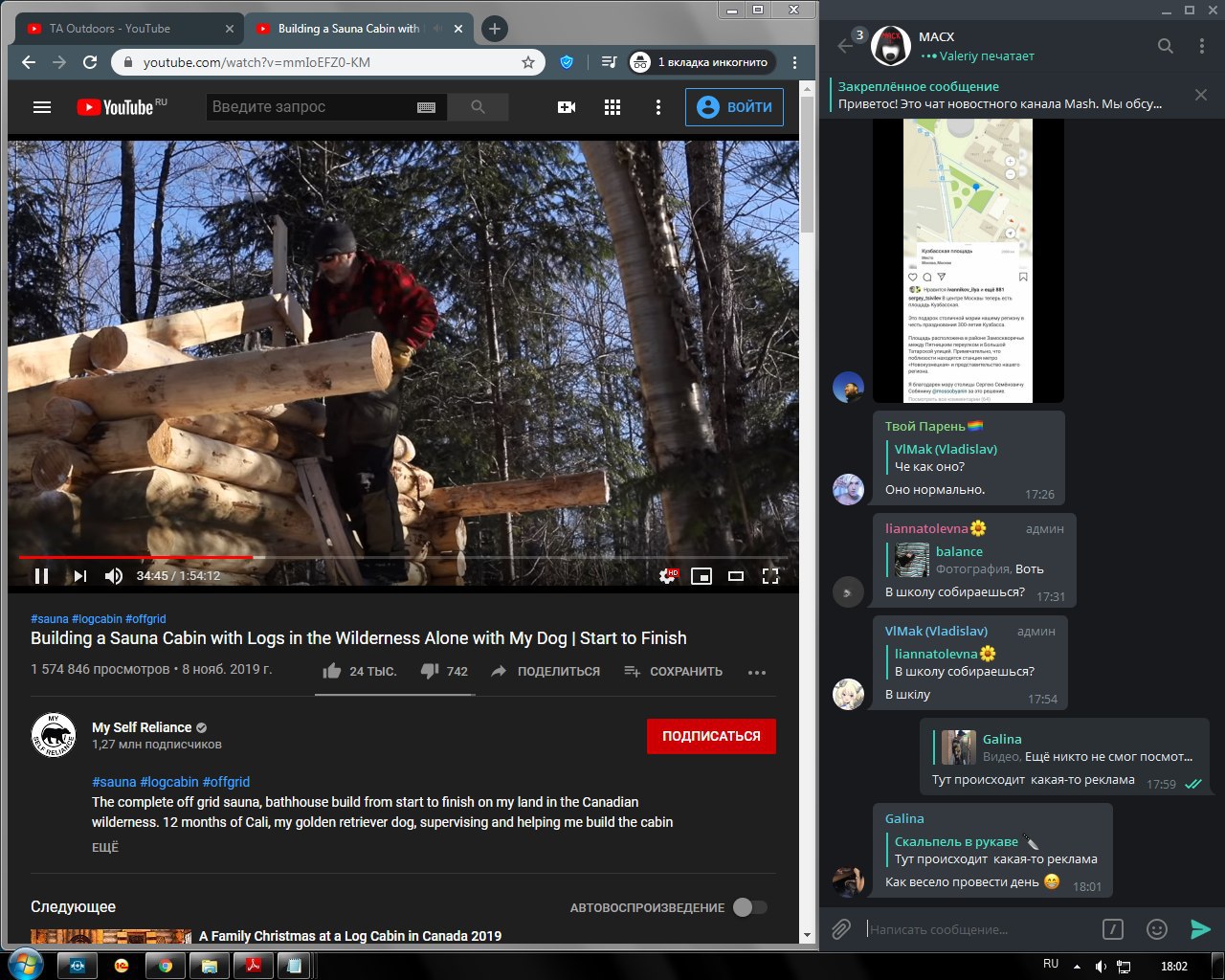
Task: Click the YouTube search magnifier button
Action: [x=479, y=107]
